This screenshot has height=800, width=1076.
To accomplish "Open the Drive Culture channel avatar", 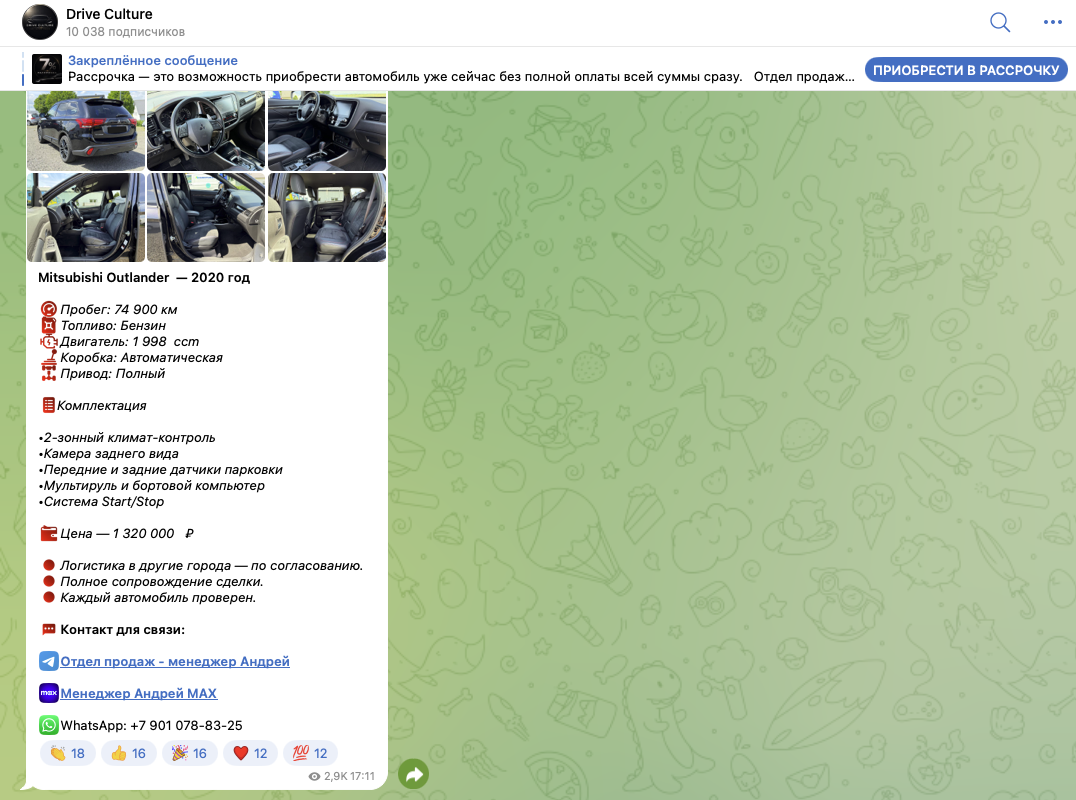I will 40,22.
